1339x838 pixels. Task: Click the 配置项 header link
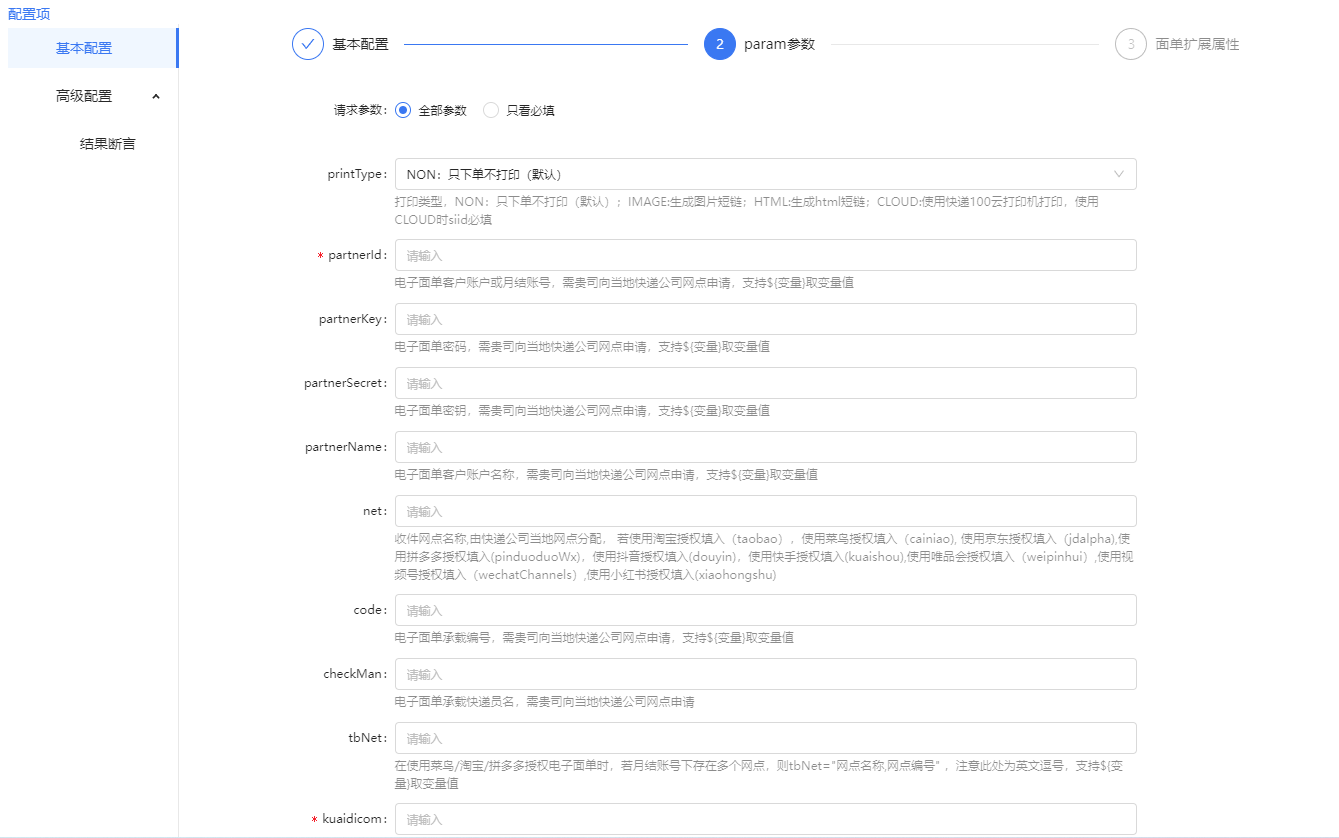pyautogui.click(x=29, y=14)
